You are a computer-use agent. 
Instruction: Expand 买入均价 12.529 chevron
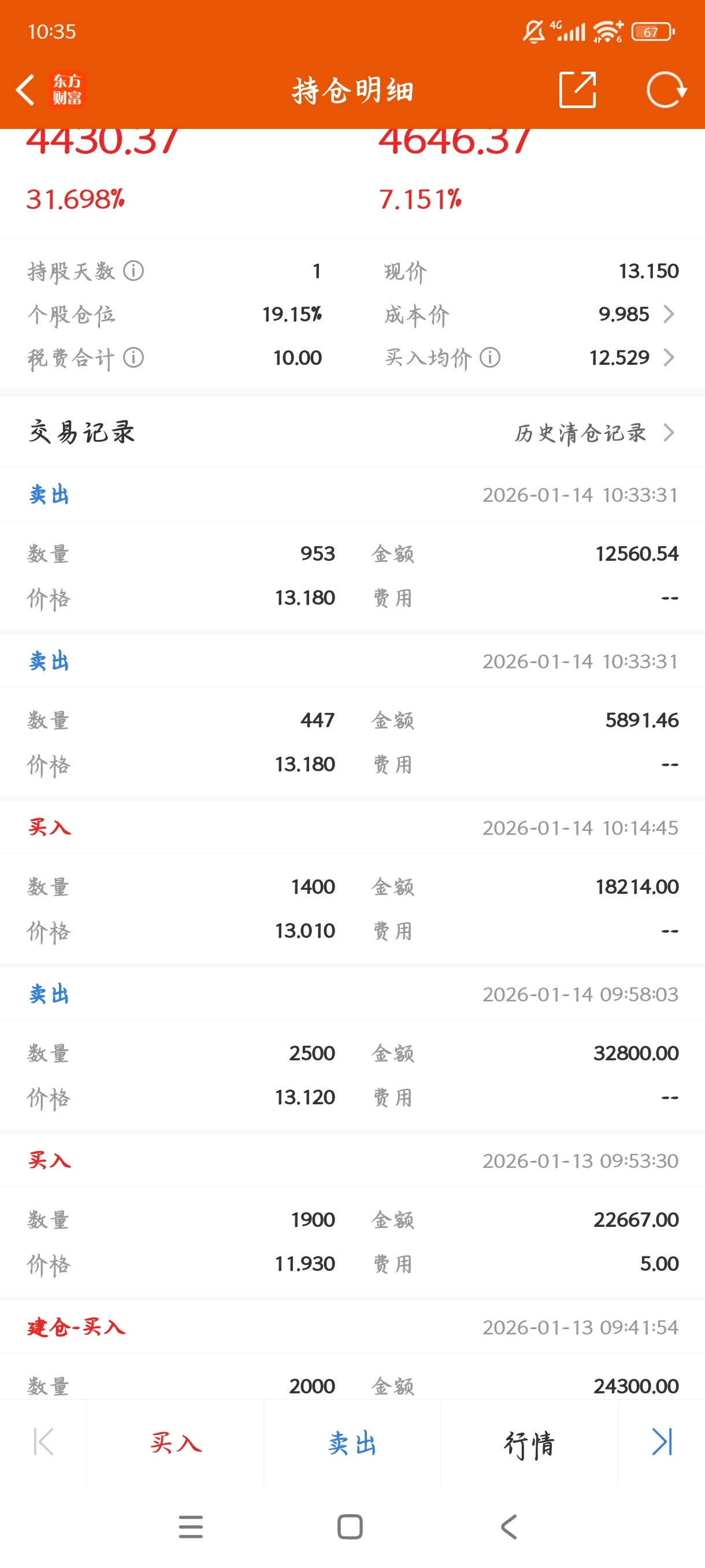[669, 358]
